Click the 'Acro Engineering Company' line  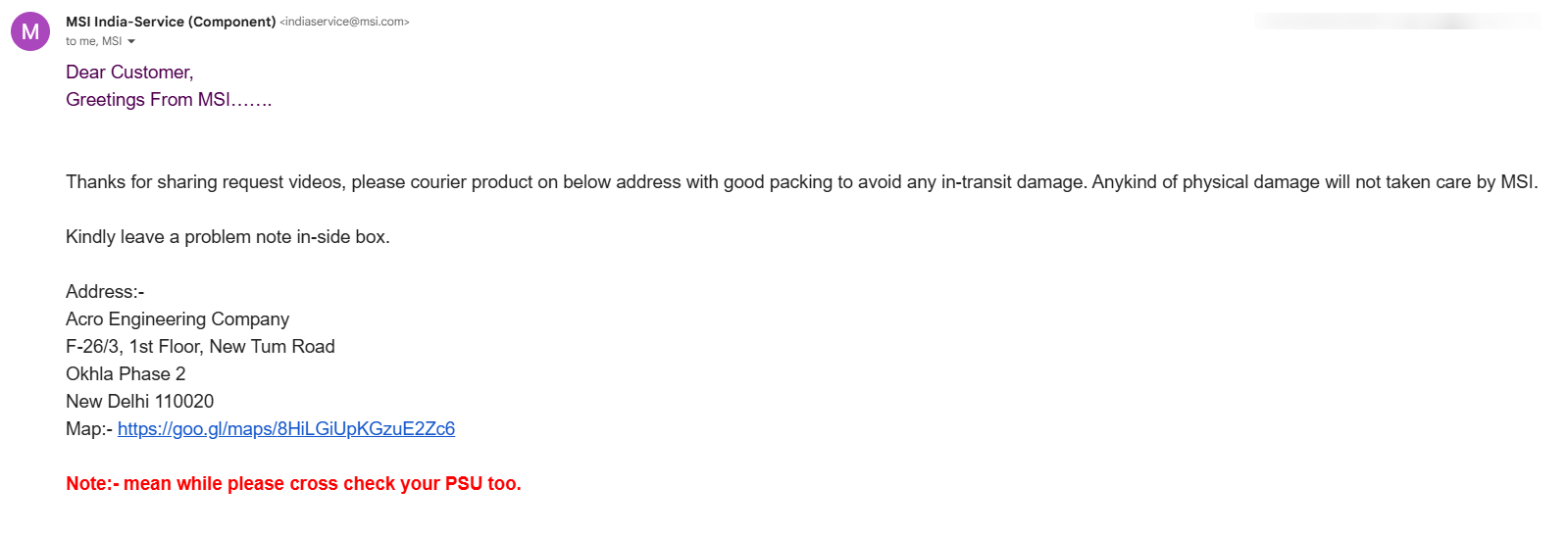(x=177, y=318)
